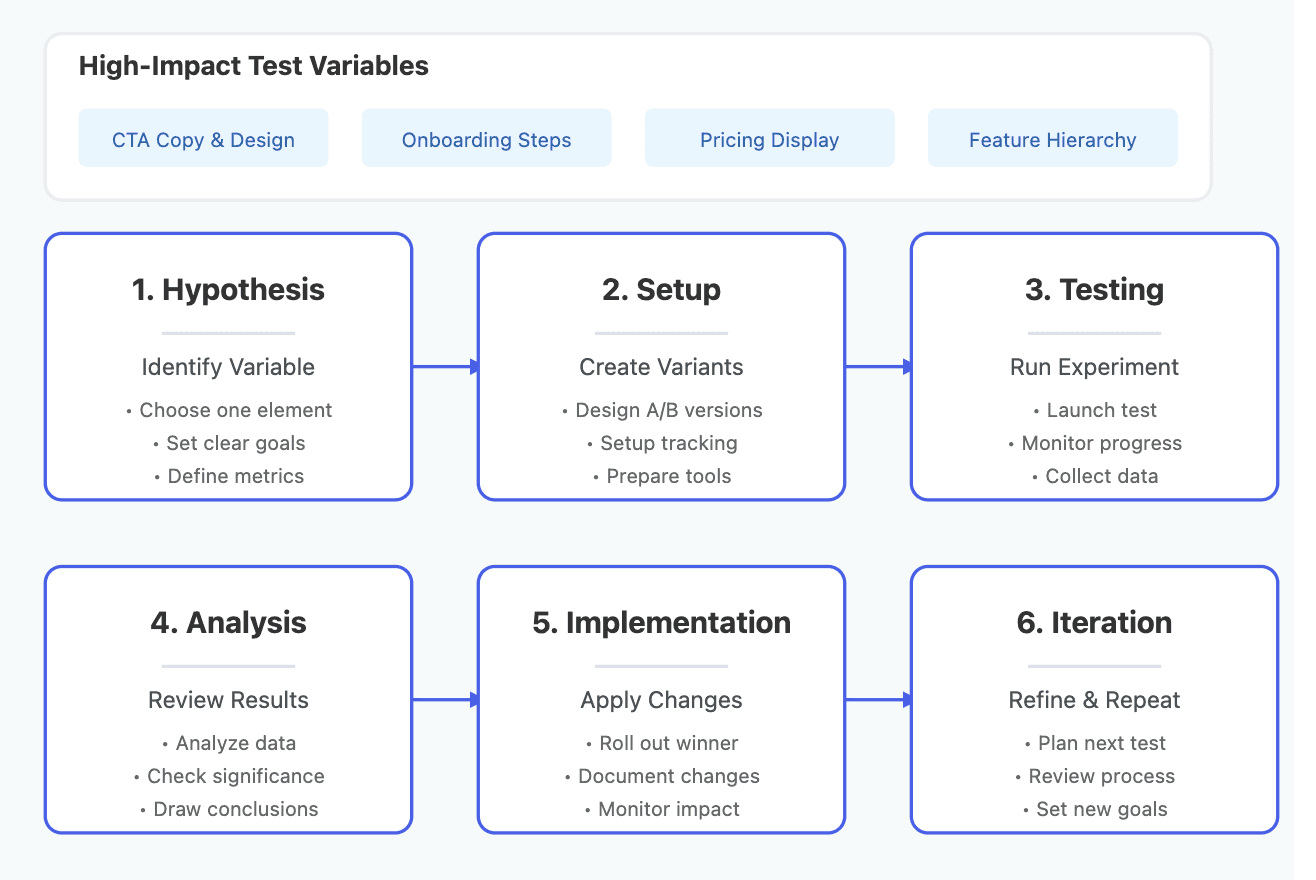Click the 5. Implementation card title

(x=661, y=623)
